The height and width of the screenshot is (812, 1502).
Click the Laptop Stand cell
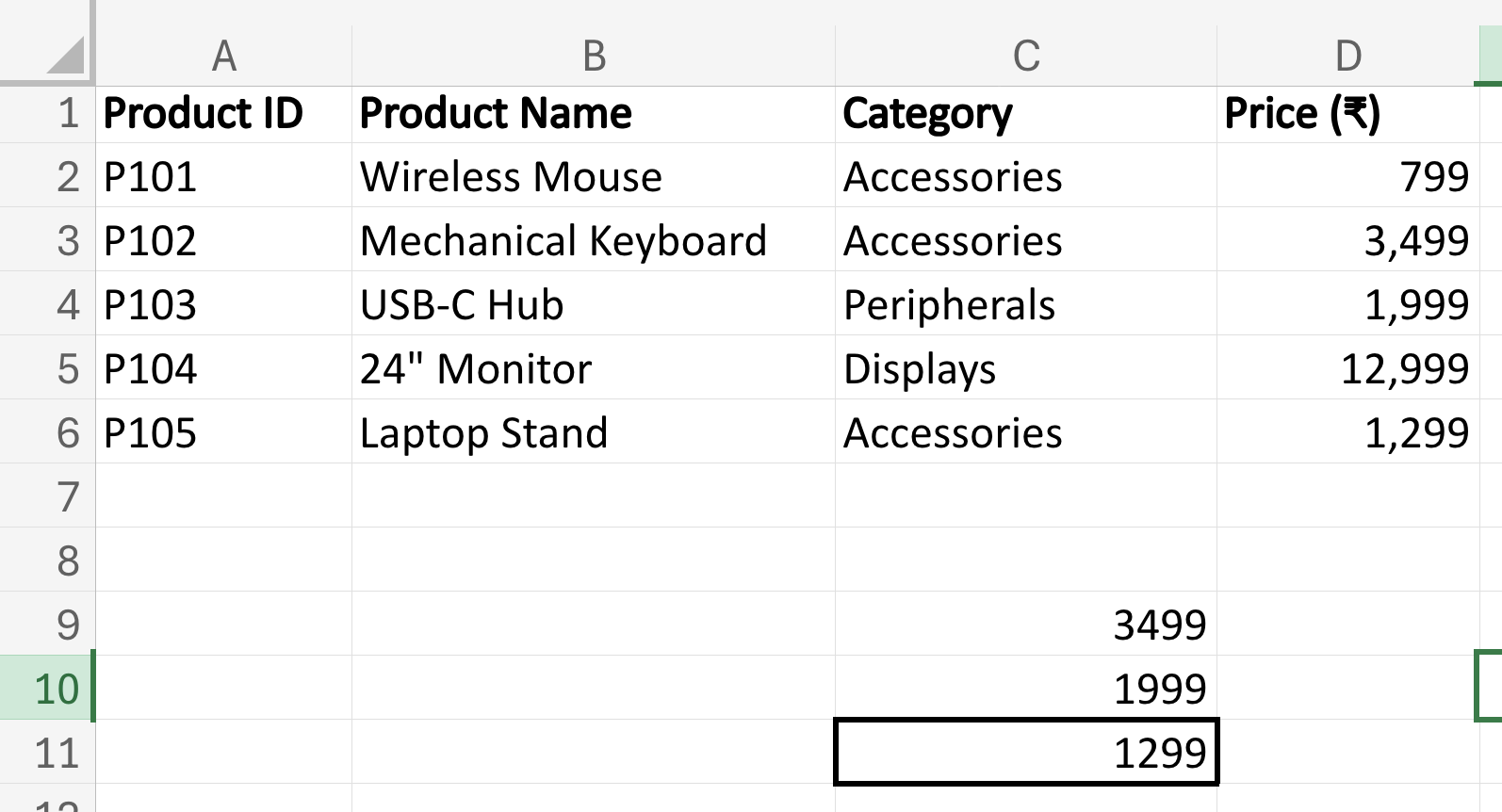click(x=592, y=433)
